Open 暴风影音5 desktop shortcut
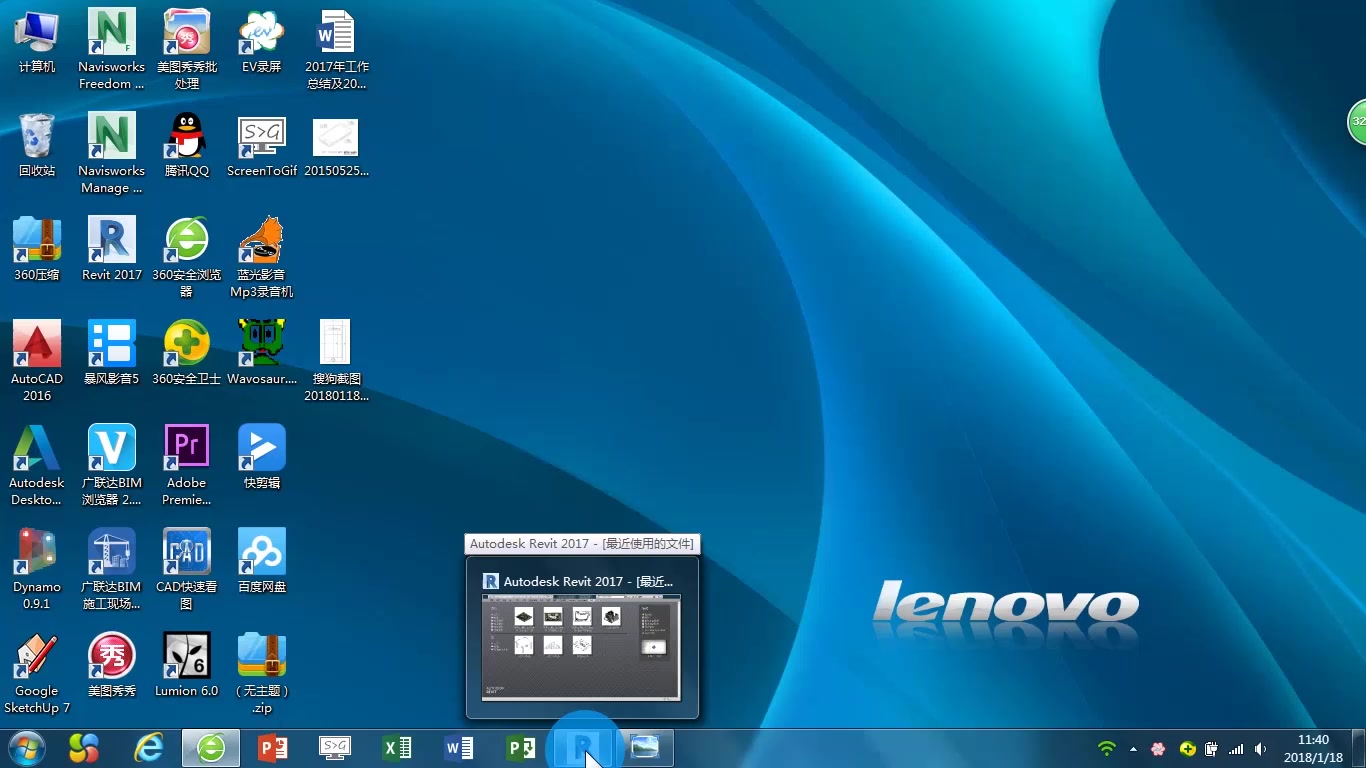The width and height of the screenshot is (1366, 768). [112, 354]
